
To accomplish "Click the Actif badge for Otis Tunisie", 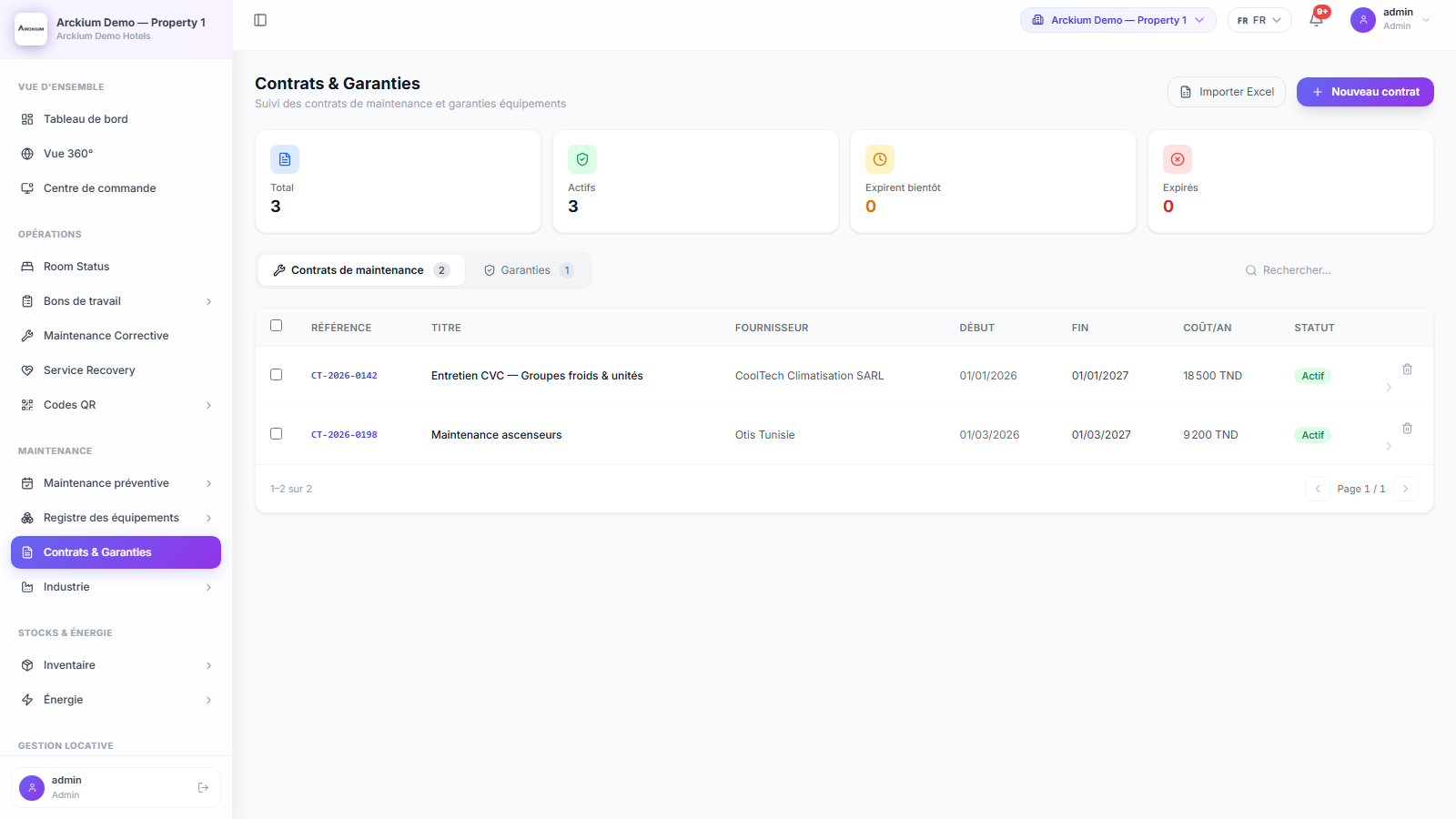I will [1312, 435].
